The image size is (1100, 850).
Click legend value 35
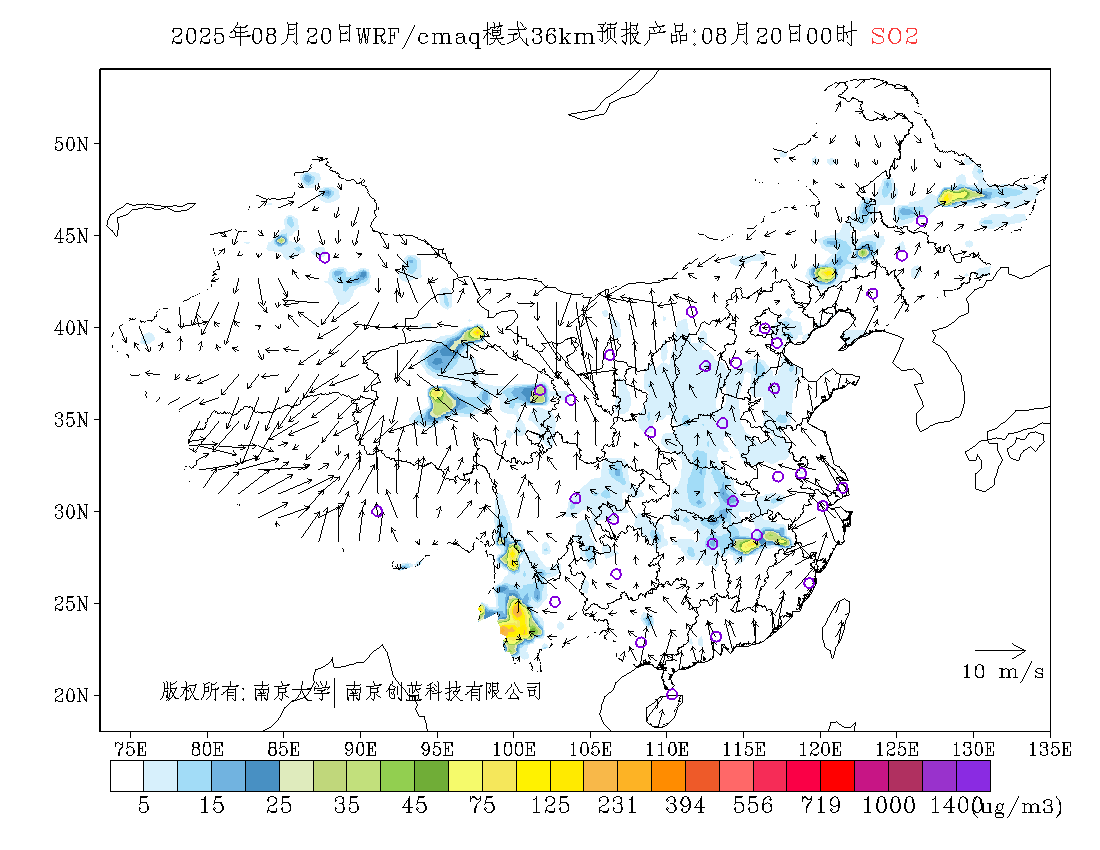(x=347, y=805)
